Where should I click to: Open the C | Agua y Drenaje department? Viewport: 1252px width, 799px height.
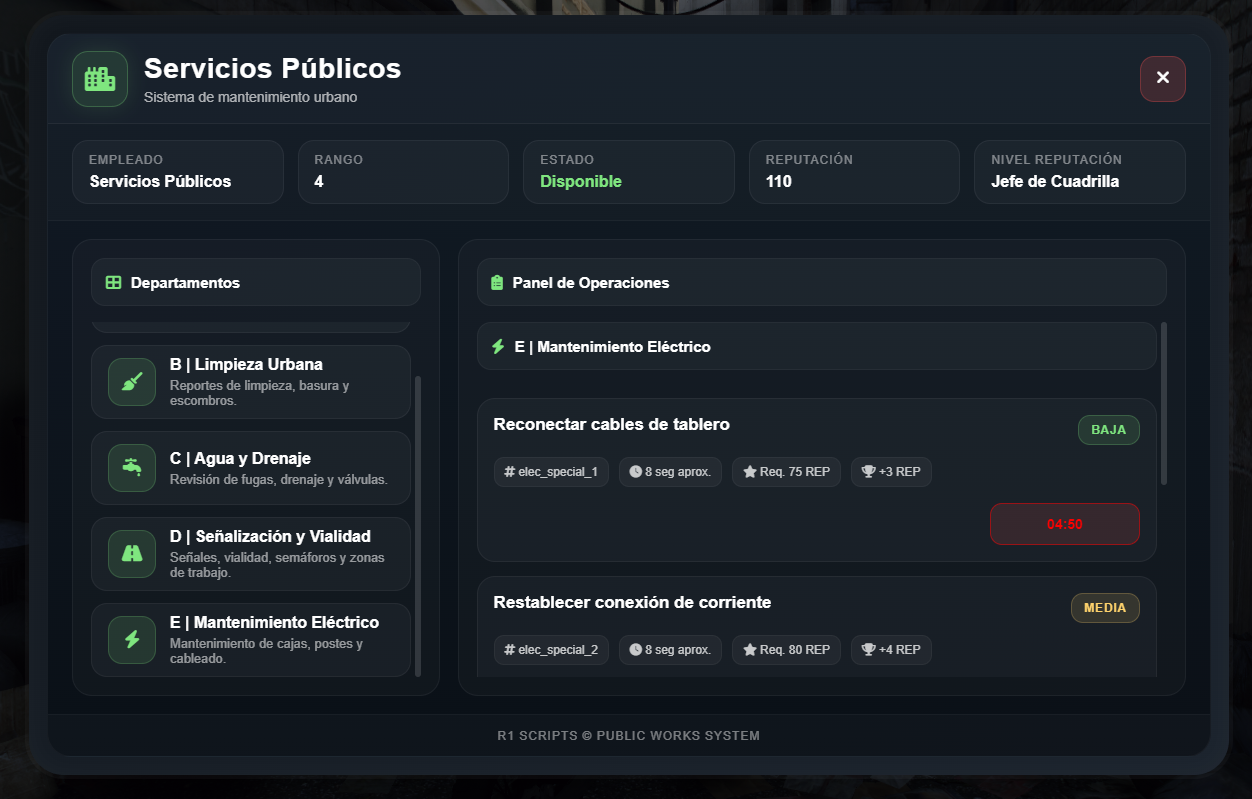pos(251,468)
